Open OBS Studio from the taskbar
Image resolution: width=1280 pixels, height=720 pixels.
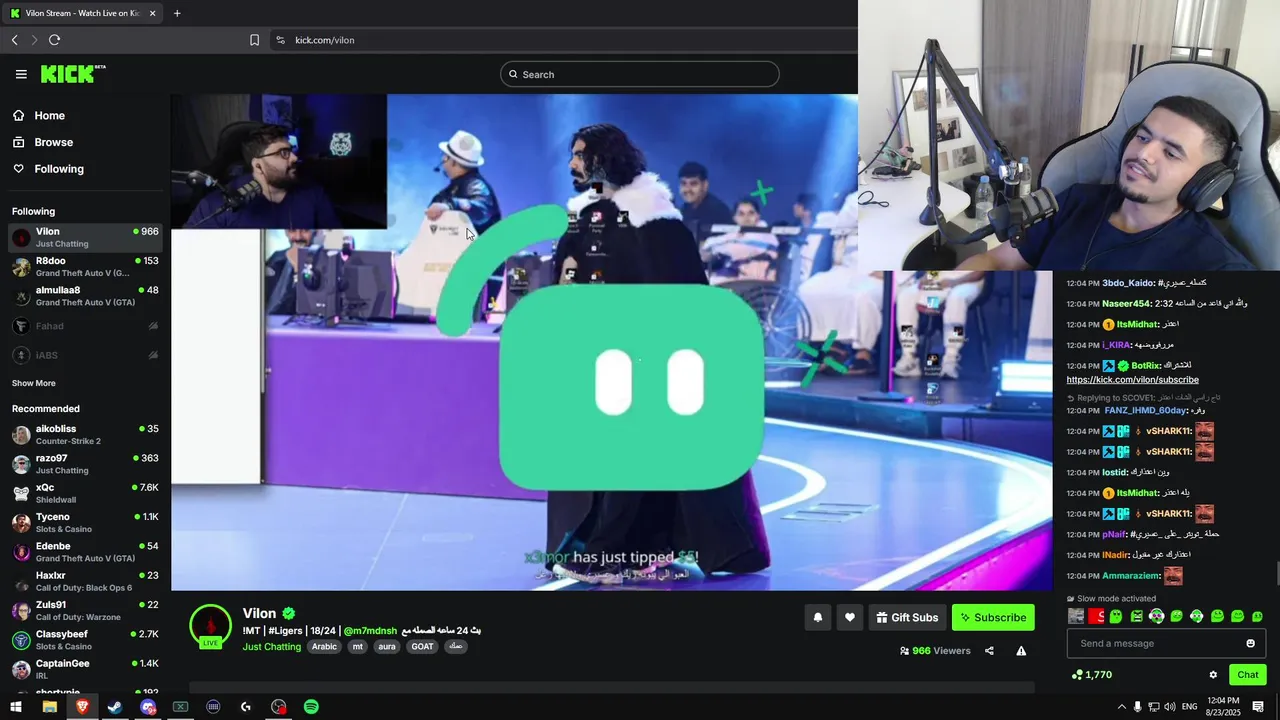pos(278,707)
